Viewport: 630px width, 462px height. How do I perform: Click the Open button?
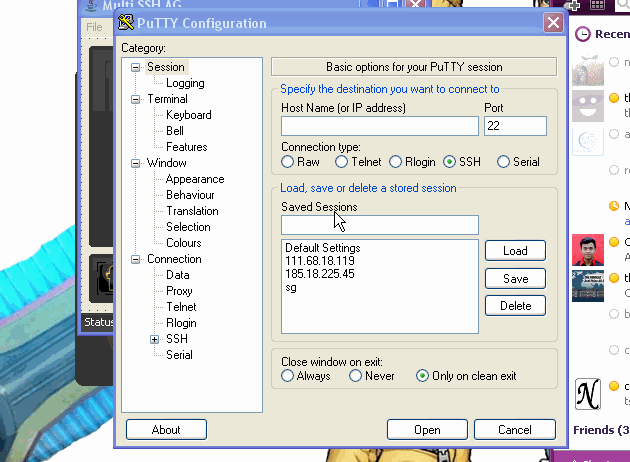click(x=427, y=430)
